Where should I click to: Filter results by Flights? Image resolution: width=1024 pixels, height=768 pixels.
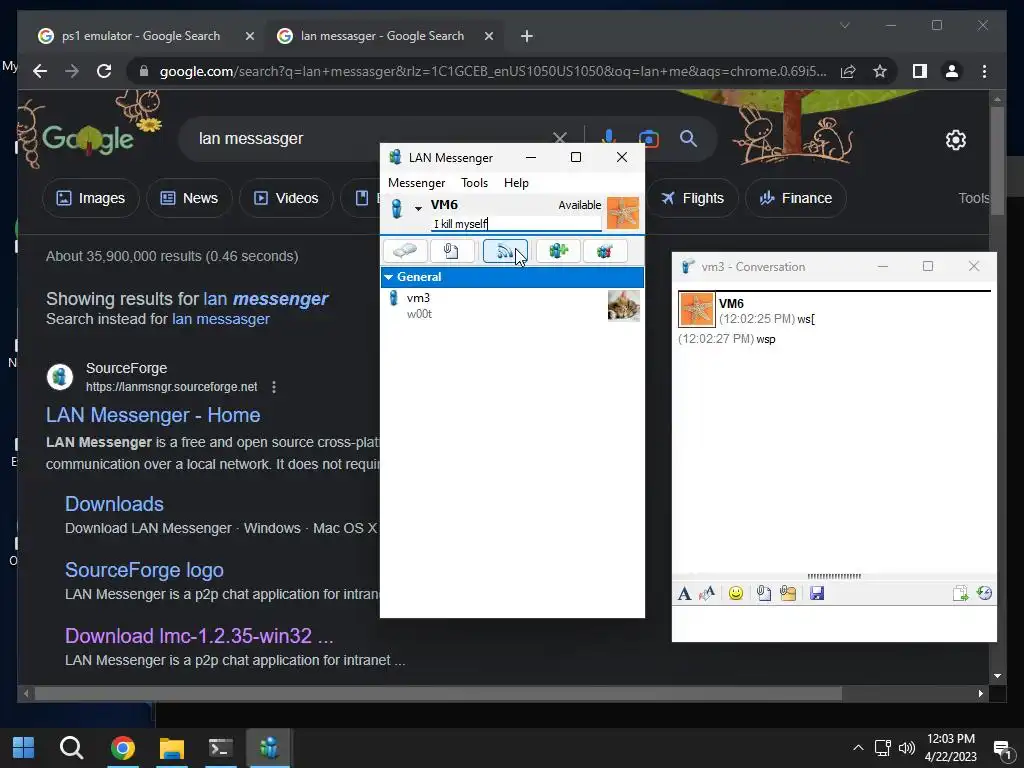[692, 198]
